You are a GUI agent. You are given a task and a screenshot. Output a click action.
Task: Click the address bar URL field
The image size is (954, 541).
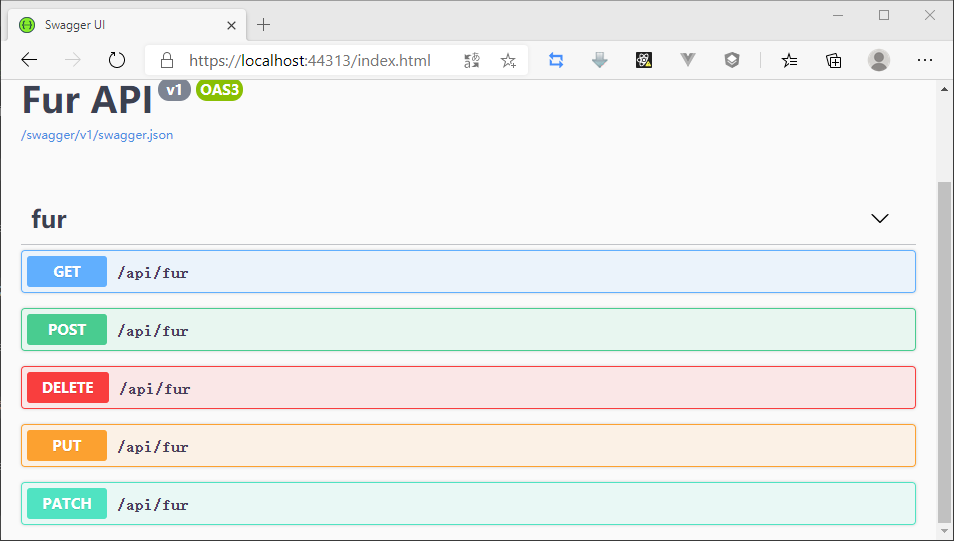click(310, 60)
